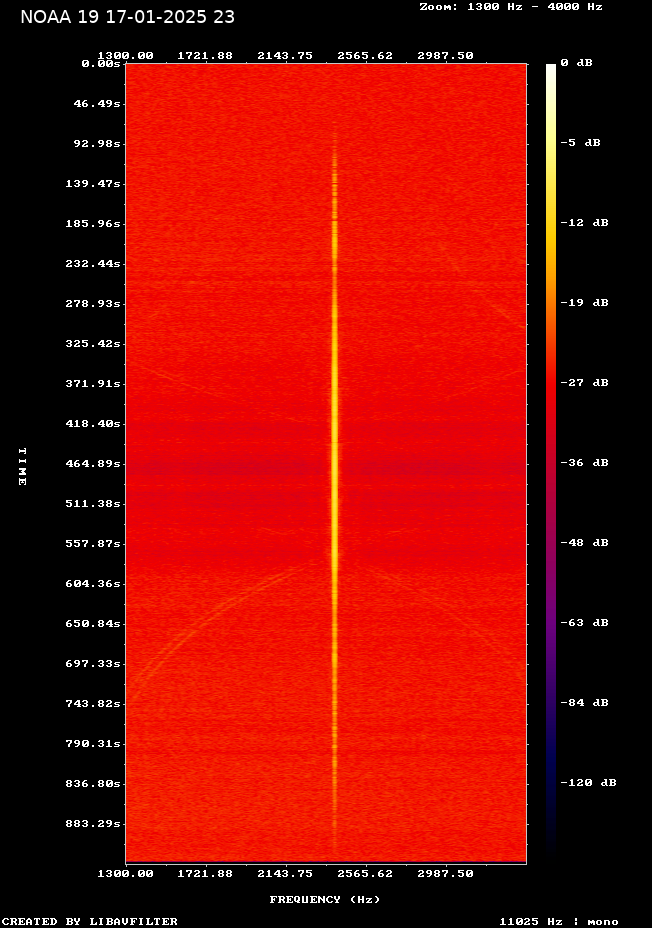This screenshot has width=652, height=928.
Task: Click the '11025 Hz : mono' audio info
Action: coord(559,921)
